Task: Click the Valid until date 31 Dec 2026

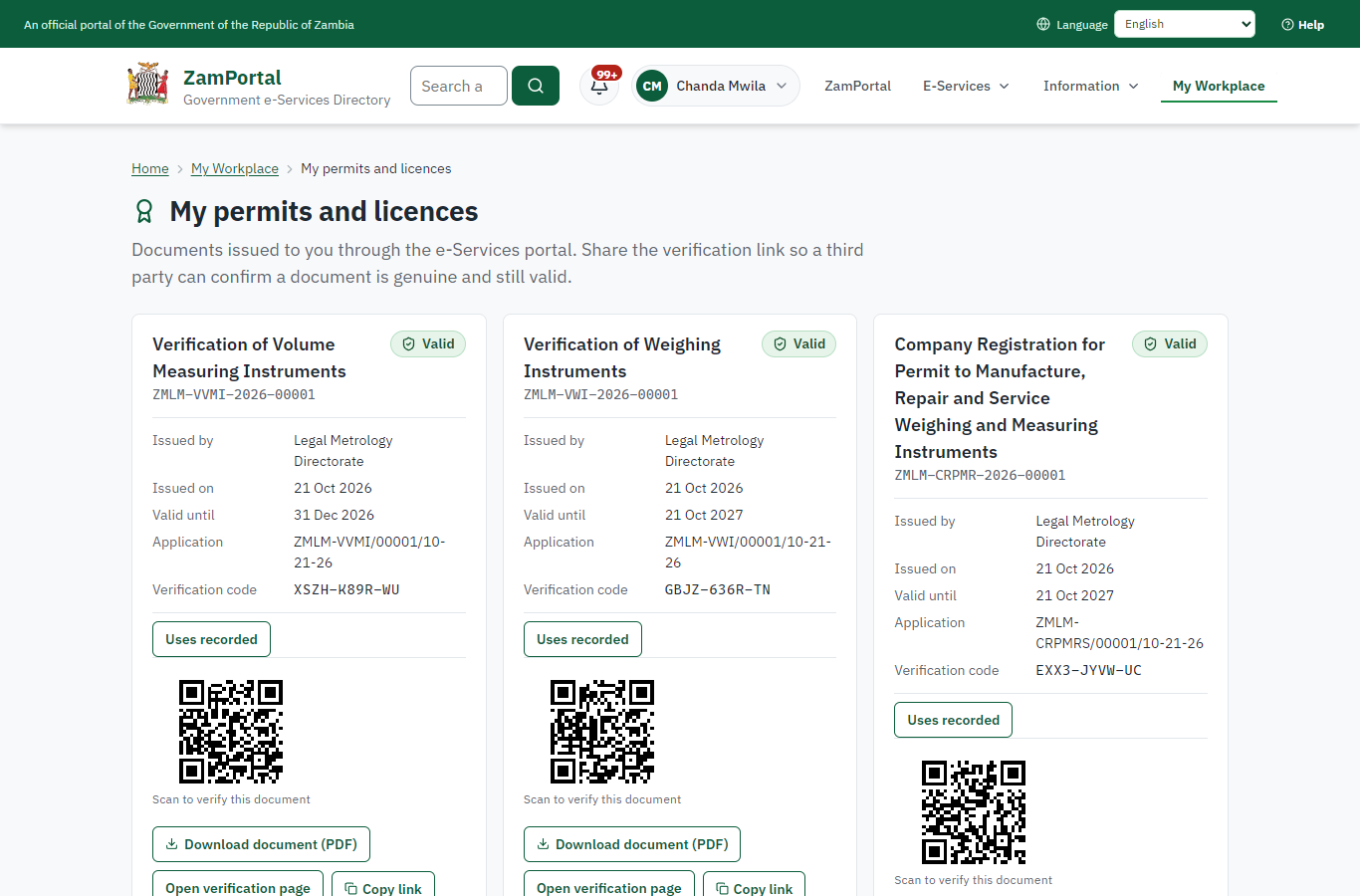Action: 334,515
